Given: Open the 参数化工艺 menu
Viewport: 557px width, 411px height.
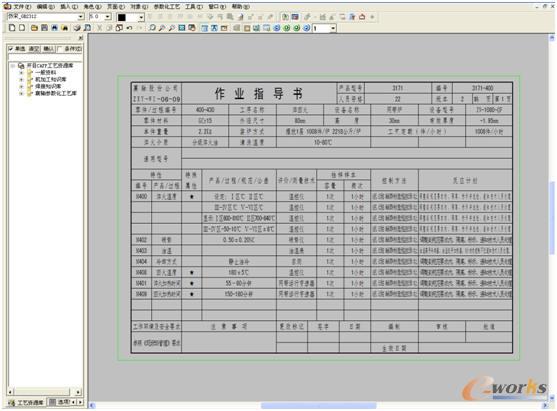Looking at the screenshot, I should tap(167, 6).
